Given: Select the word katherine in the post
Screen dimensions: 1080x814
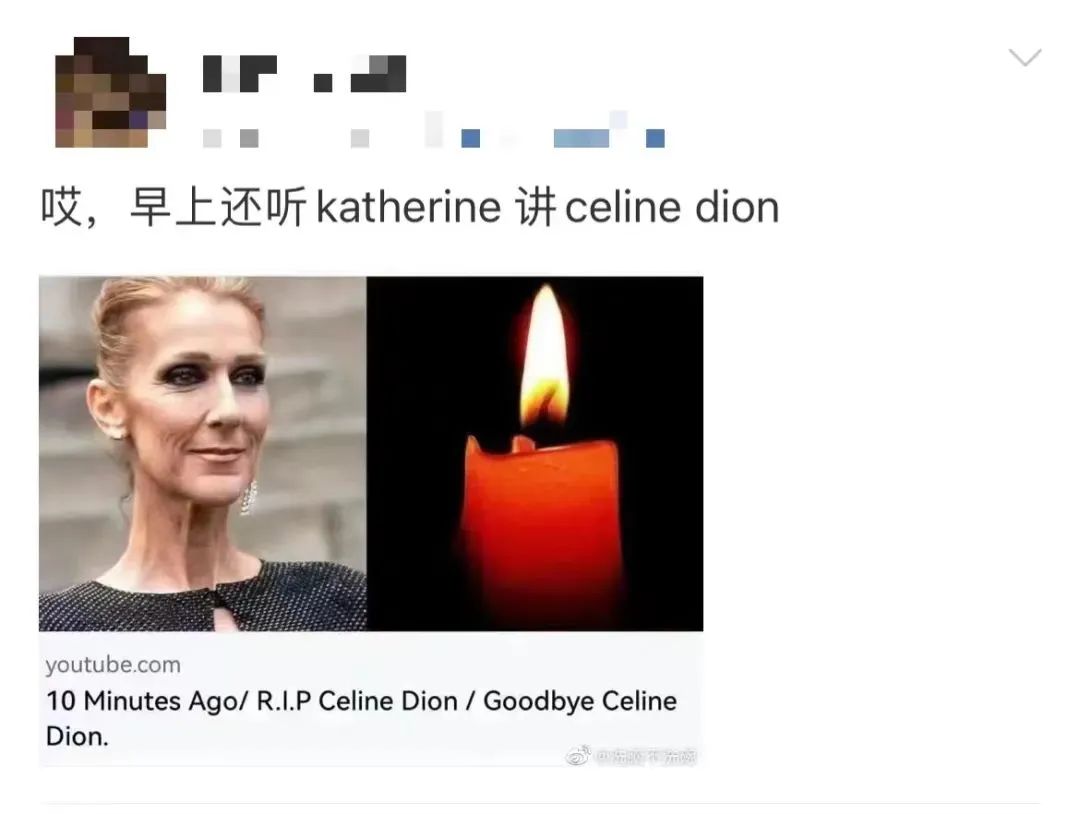Looking at the screenshot, I should point(408,207).
